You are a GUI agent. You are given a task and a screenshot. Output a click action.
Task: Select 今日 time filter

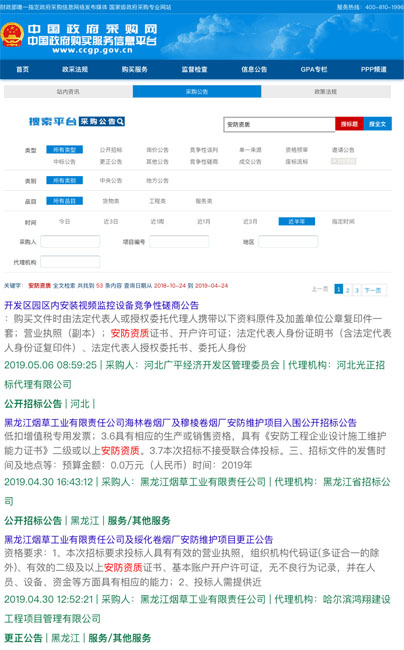(64, 221)
